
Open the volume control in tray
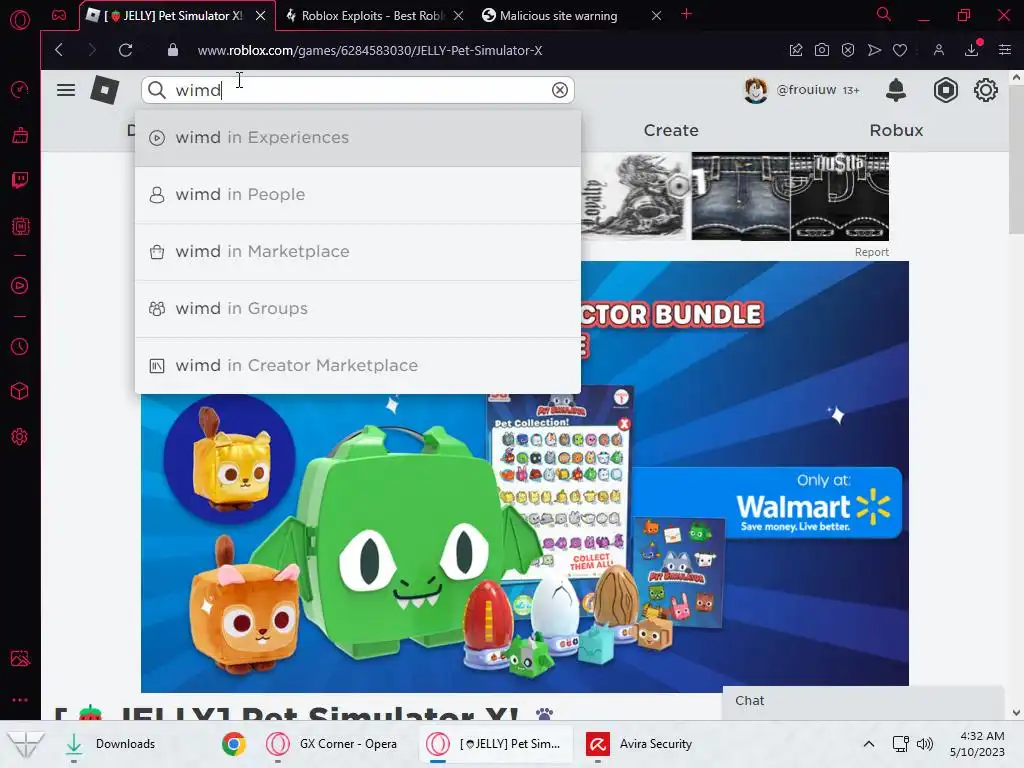925,744
